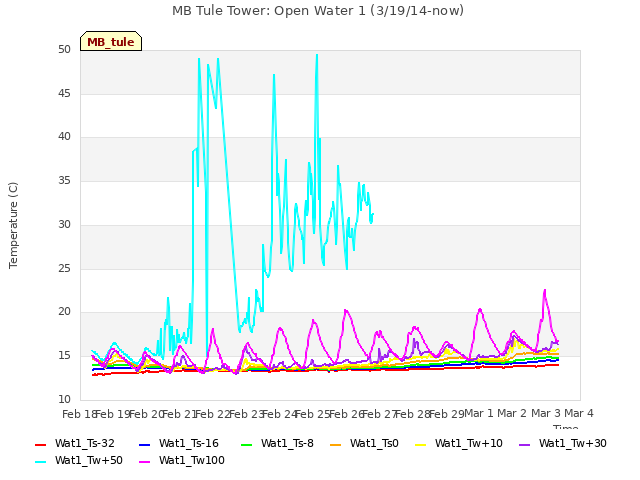
Task: Click the end of the cyan line near Feb 27
Action: click(373, 214)
